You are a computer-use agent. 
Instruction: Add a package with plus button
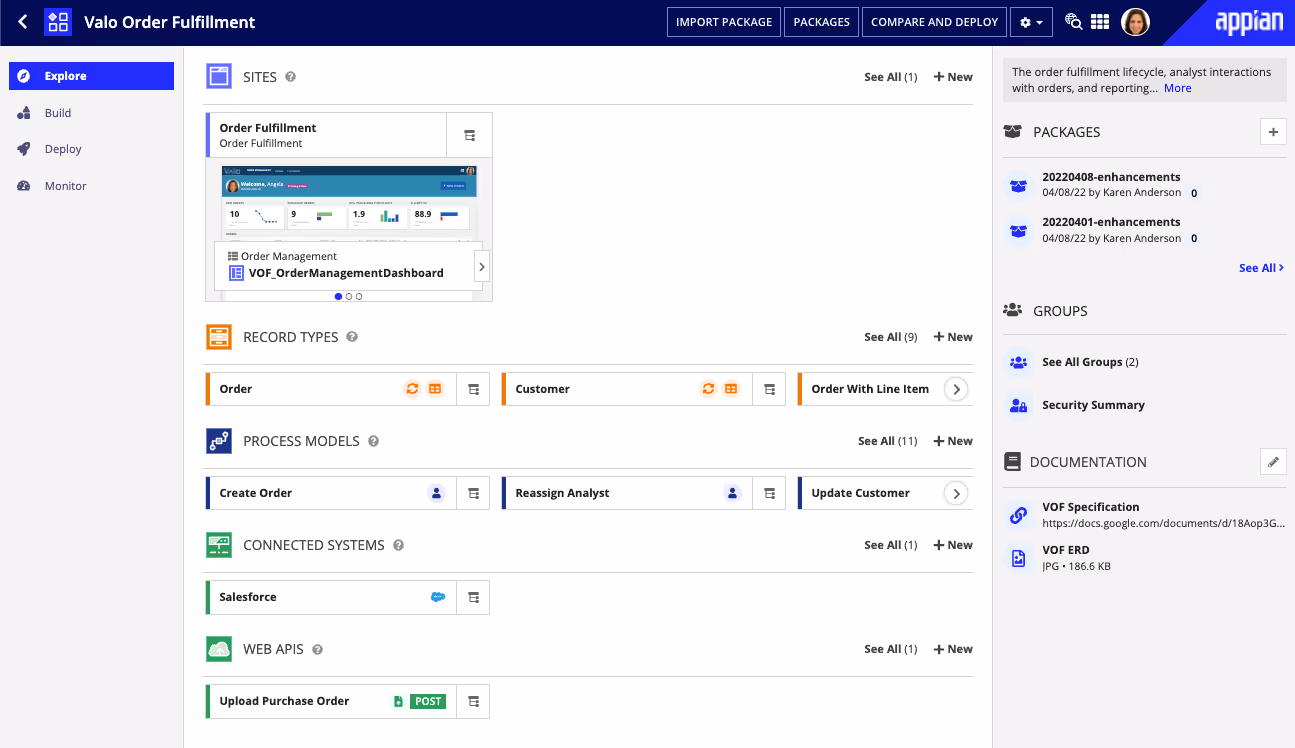point(1273,131)
